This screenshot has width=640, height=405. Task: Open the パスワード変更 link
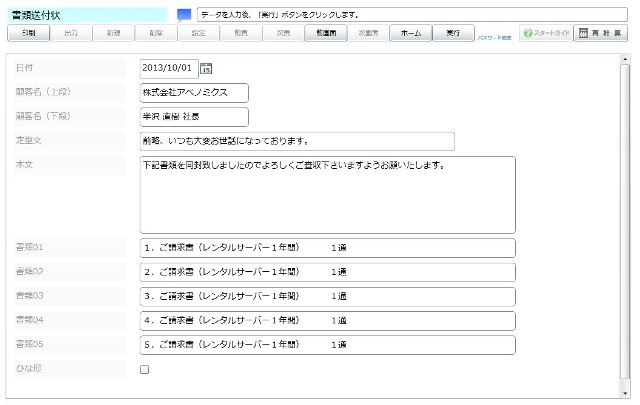click(x=495, y=36)
